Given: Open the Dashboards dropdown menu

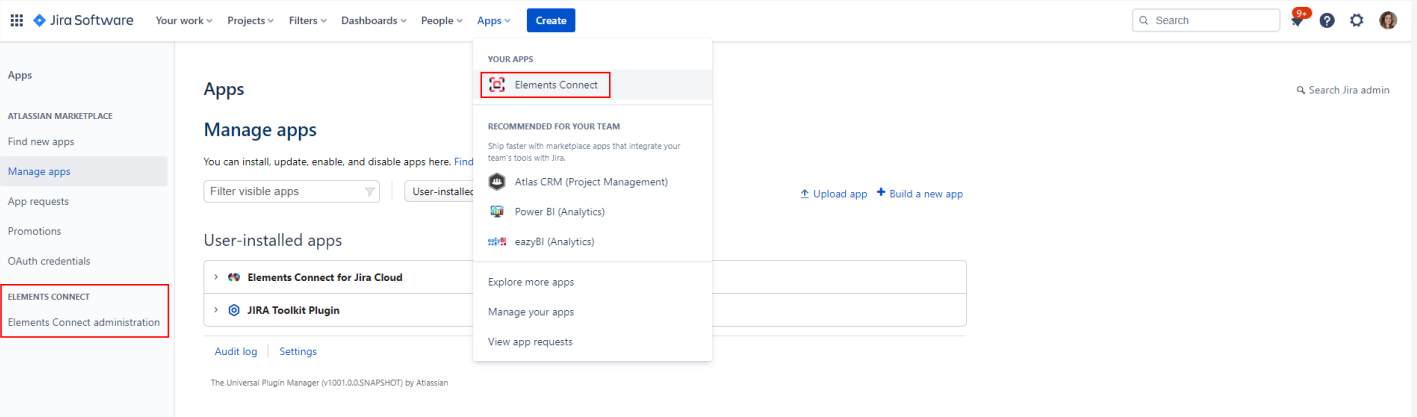Looking at the screenshot, I should (x=374, y=21).
